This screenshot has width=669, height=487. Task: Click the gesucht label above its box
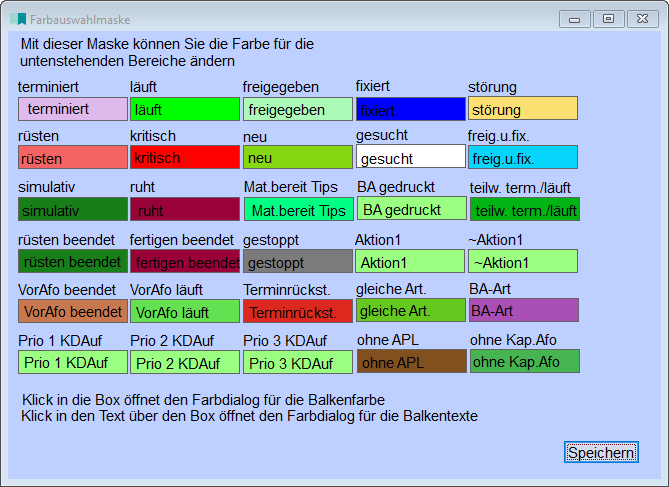pyautogui.click(x=382, y=135)
